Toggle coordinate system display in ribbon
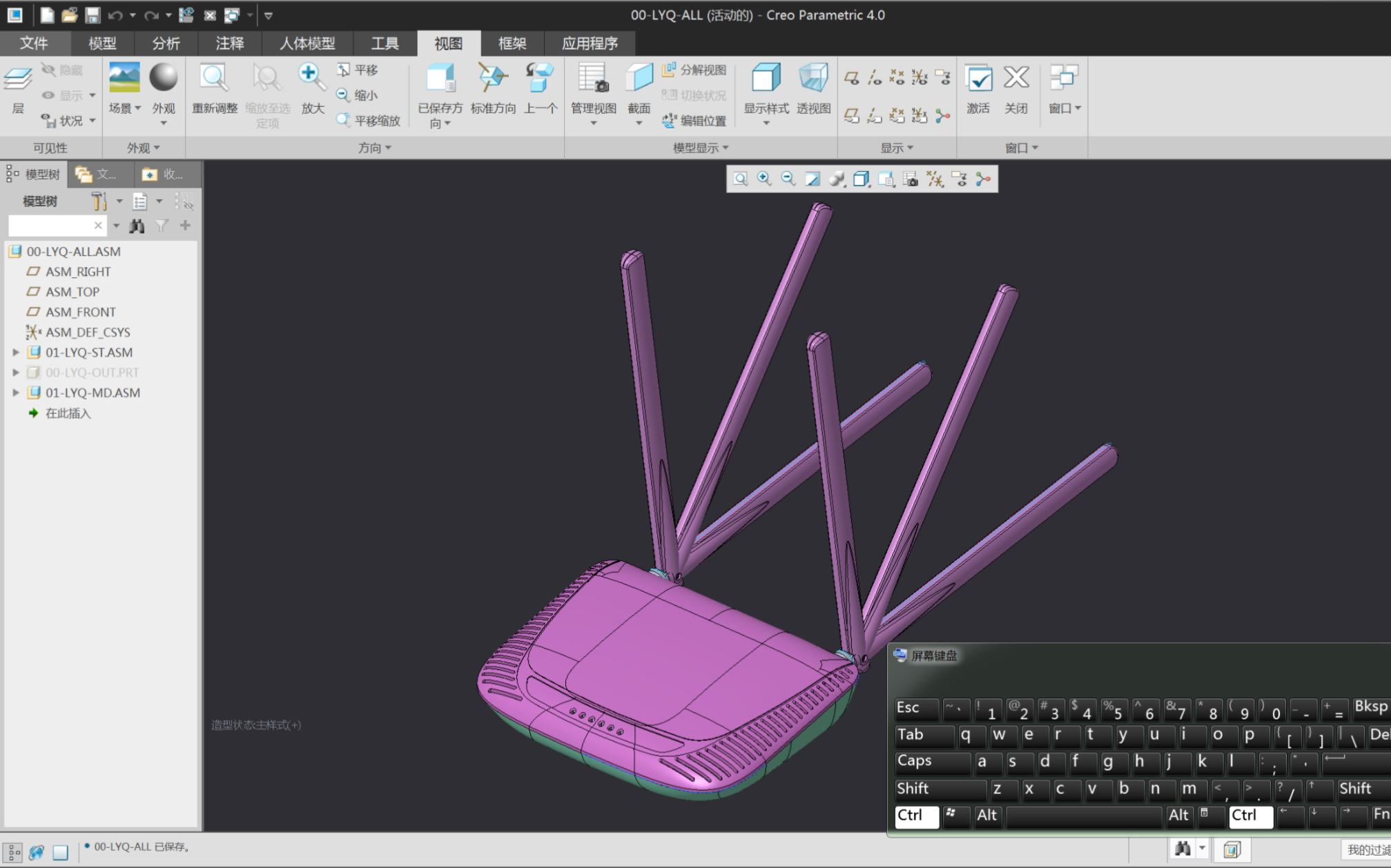Screen dimensions: 1391x868 coord(920,77)
